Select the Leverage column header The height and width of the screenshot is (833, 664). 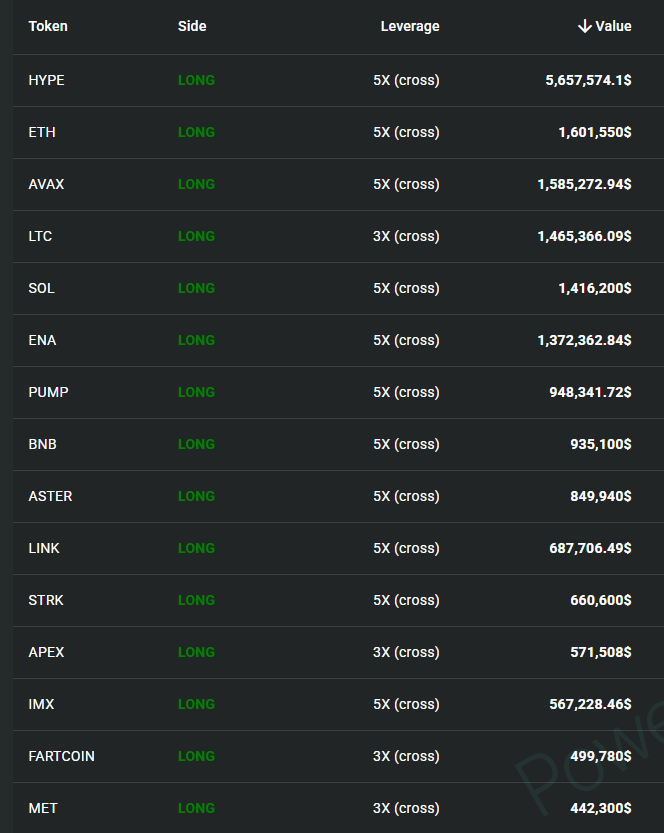point(410,26)
